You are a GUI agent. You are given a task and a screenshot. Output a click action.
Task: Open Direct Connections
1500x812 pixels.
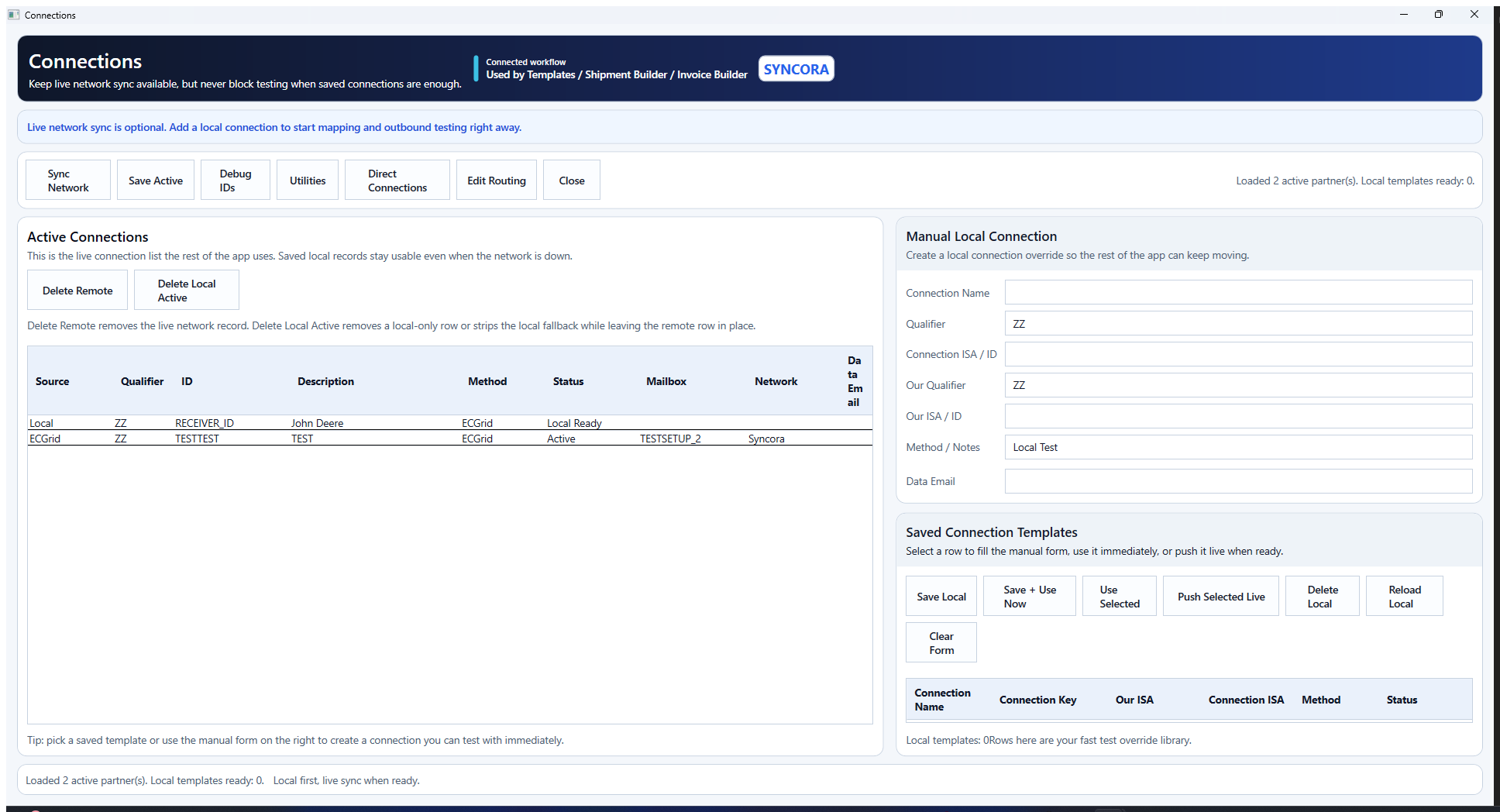coord(397,181)
